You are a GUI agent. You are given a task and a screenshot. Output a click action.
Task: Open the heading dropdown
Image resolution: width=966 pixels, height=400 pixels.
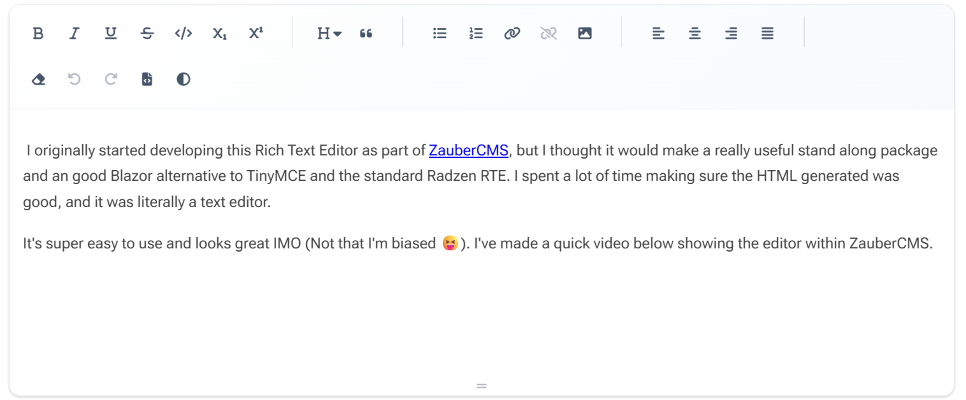point(329,33)
